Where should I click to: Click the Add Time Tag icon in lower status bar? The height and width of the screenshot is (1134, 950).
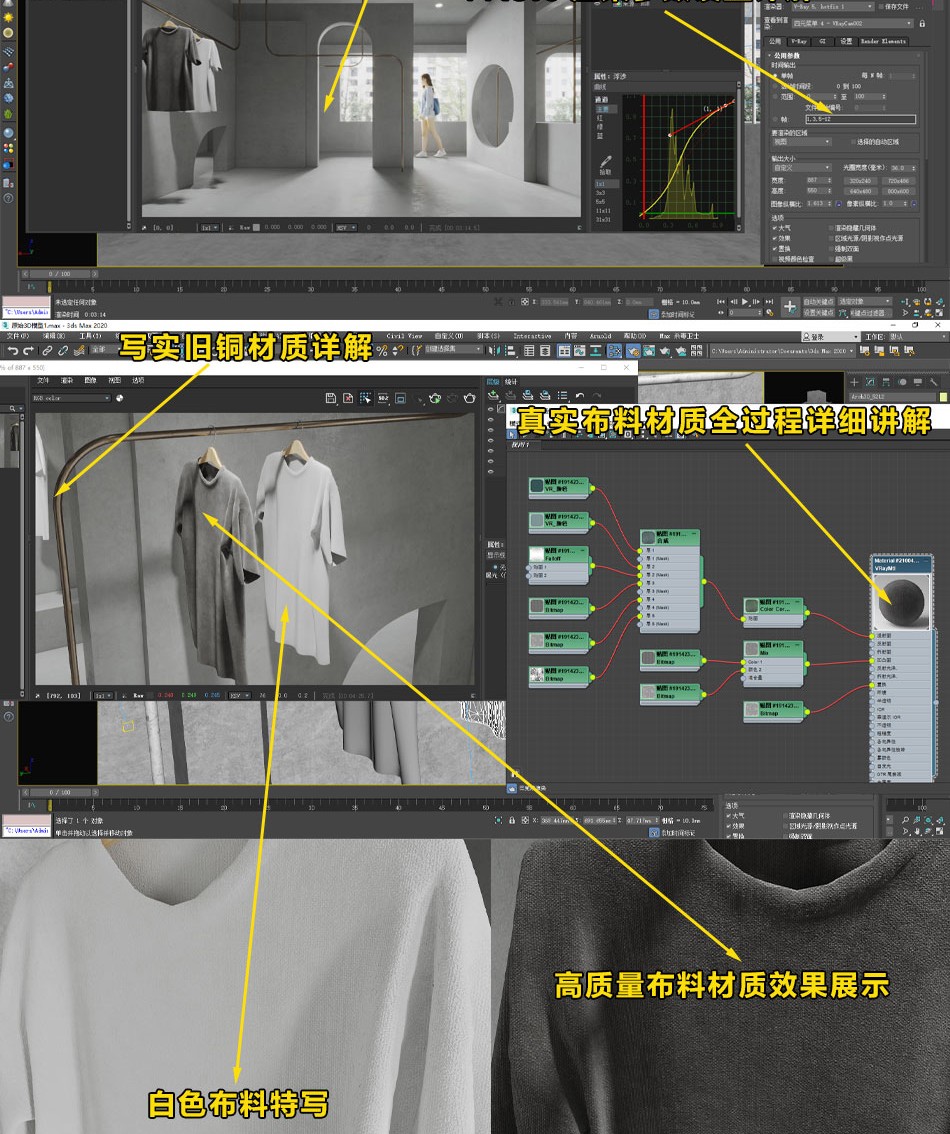tap(654, 832)
